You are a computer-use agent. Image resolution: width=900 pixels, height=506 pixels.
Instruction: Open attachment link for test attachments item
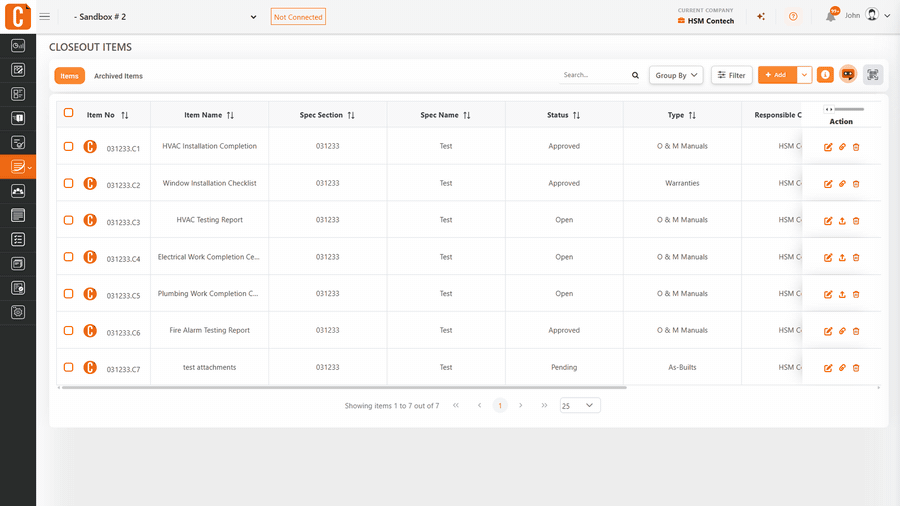pyautogui.click(x=842, y=368)
